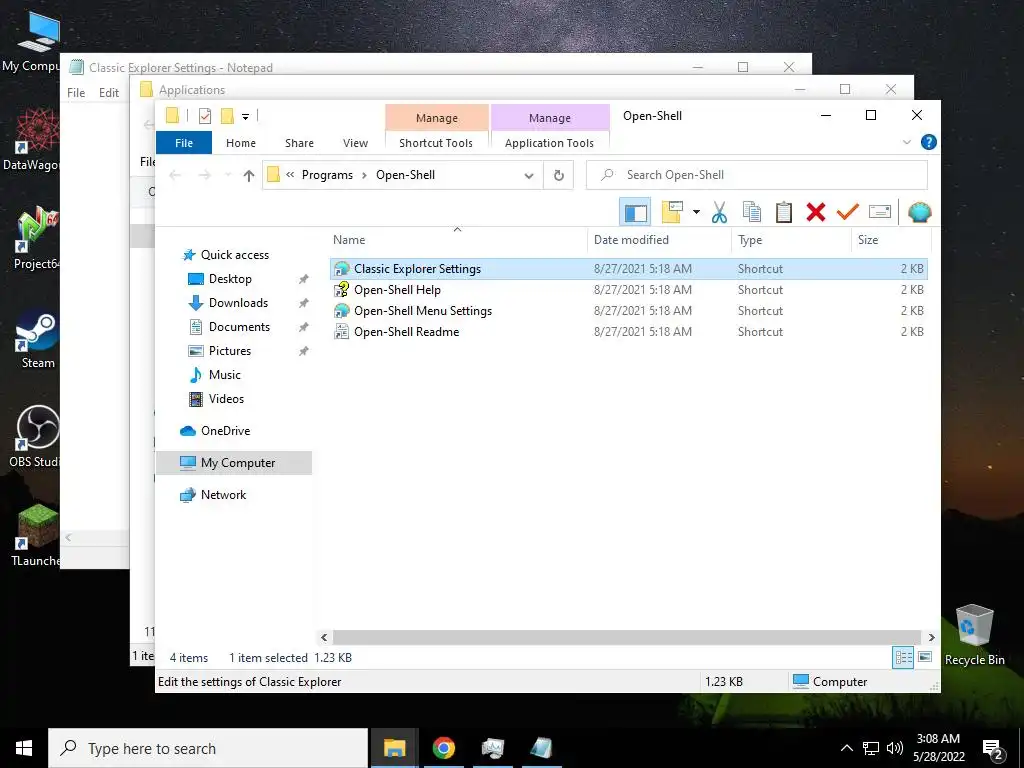This screenshot has width=1024, height=768.
Task: Sort files by Name column
Action: click(349, 240)
